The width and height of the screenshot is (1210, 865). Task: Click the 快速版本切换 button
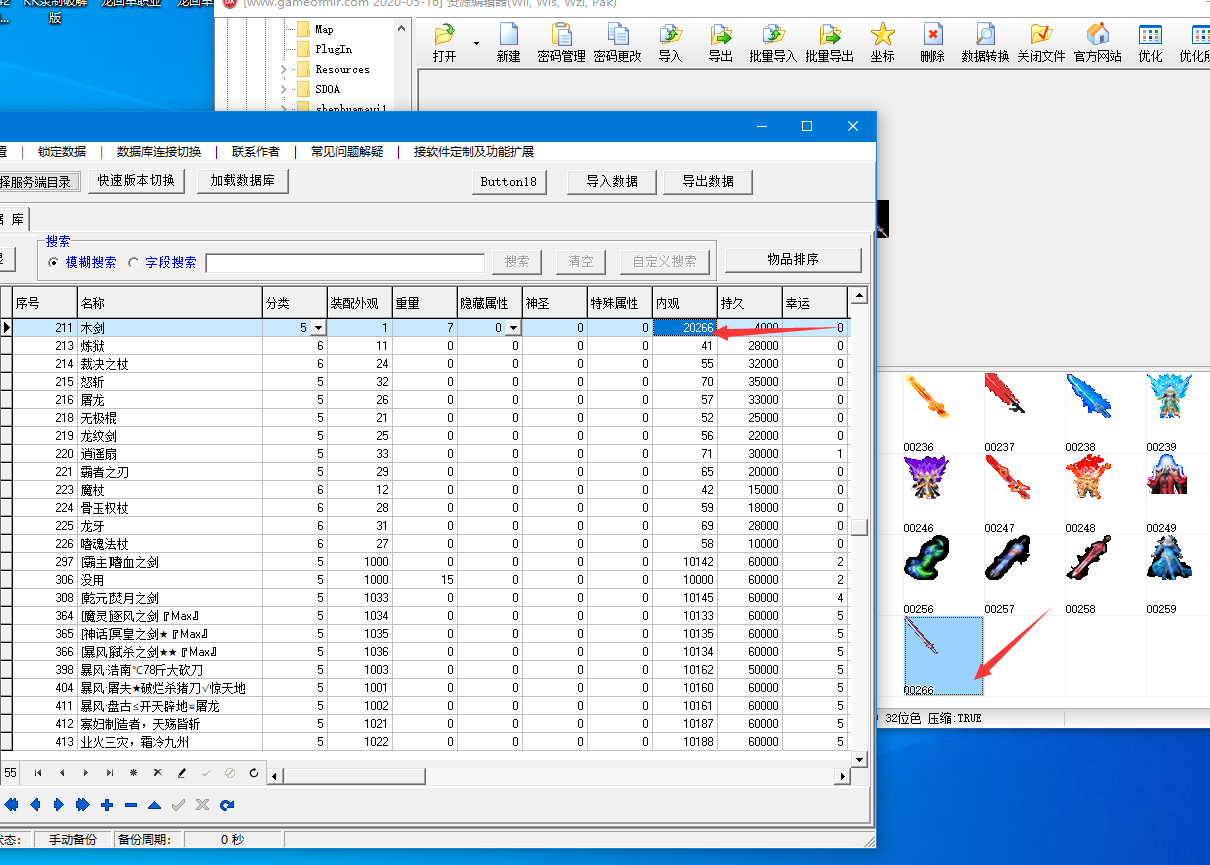coord(136,181)
